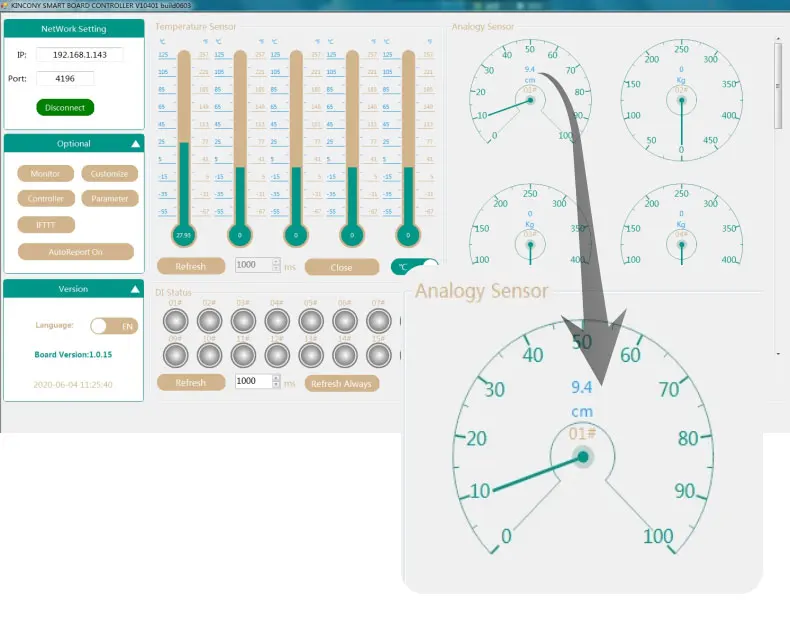Click DI status indicator 07#
790x626 pixels.
(x=379, y=321)
